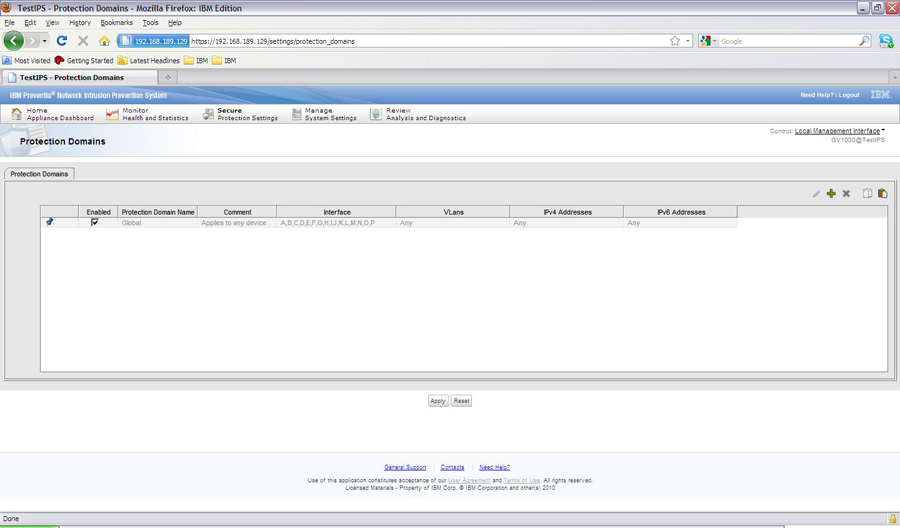Click the Stop loading X icon
900x528 pixels.
(x=83, y=41)
